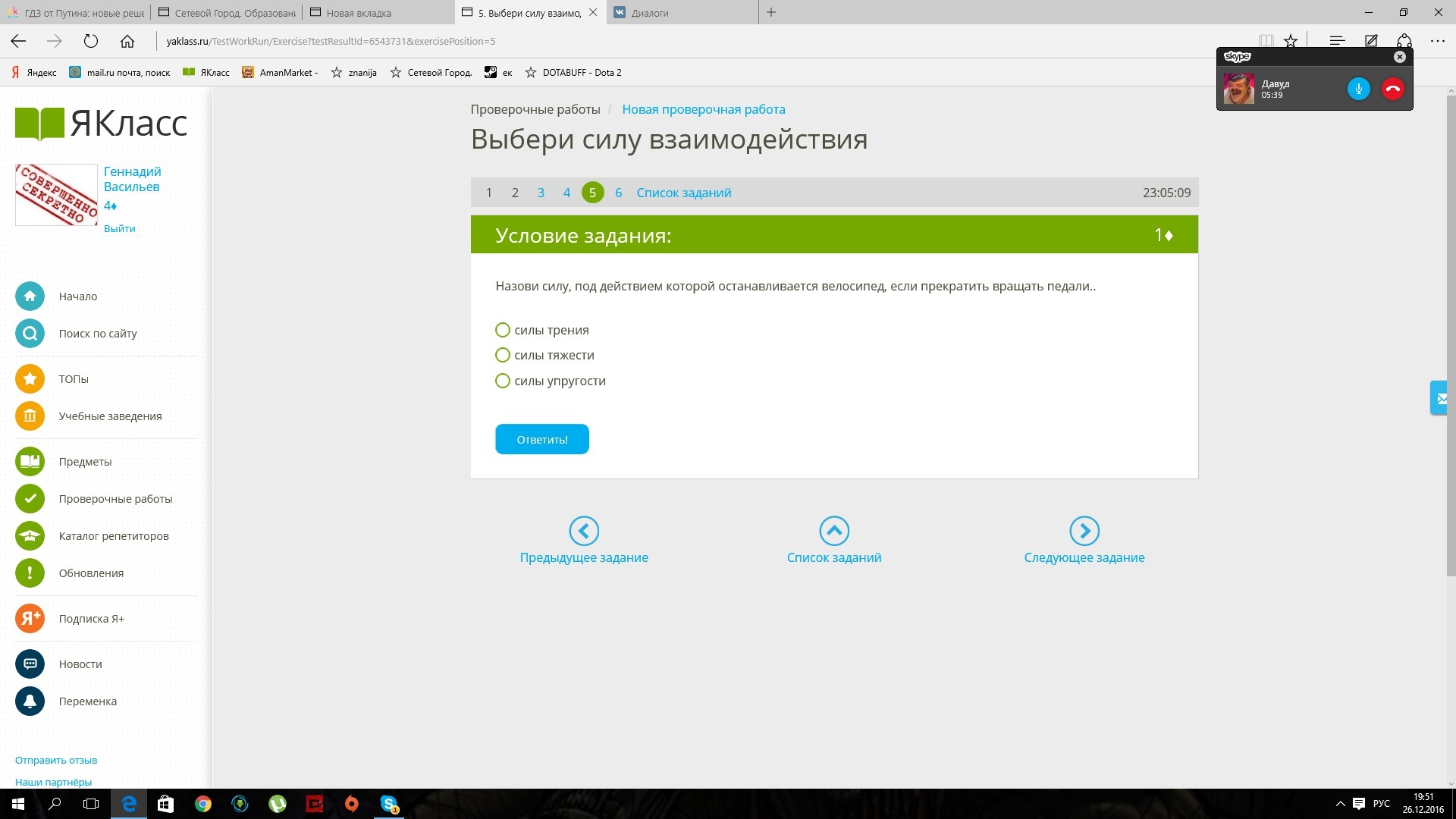This screenshot has width=1456, height=819.
Task: Select answer силы тяжести
Action: tap(502, 355)
